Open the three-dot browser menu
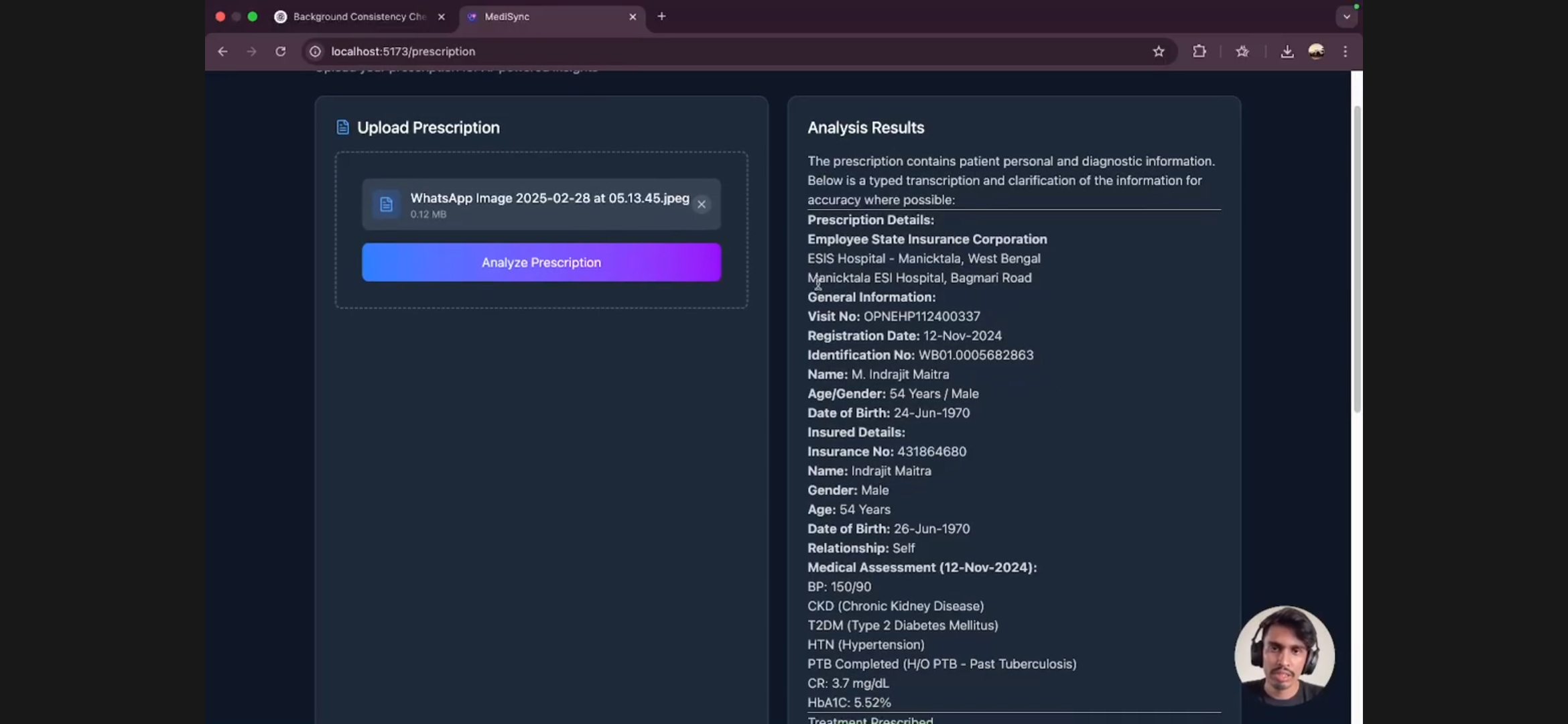1568x724 pixels. tap(1346, 52)
